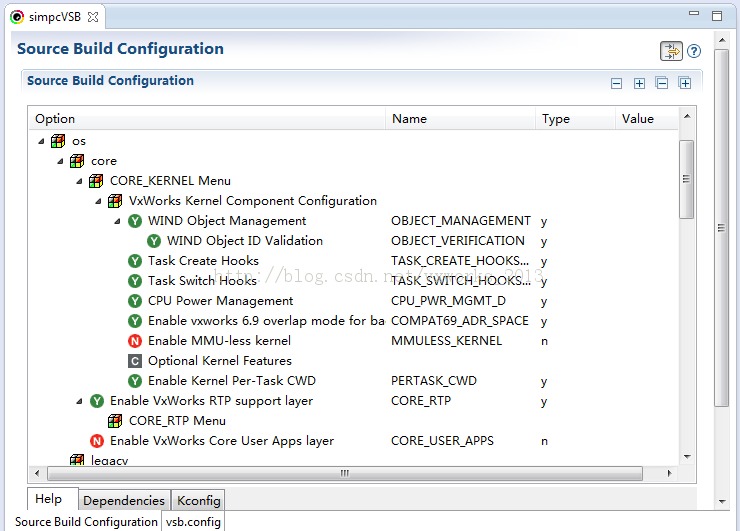
Task: Close the simpcVSB tab
Action: (93, 17)
